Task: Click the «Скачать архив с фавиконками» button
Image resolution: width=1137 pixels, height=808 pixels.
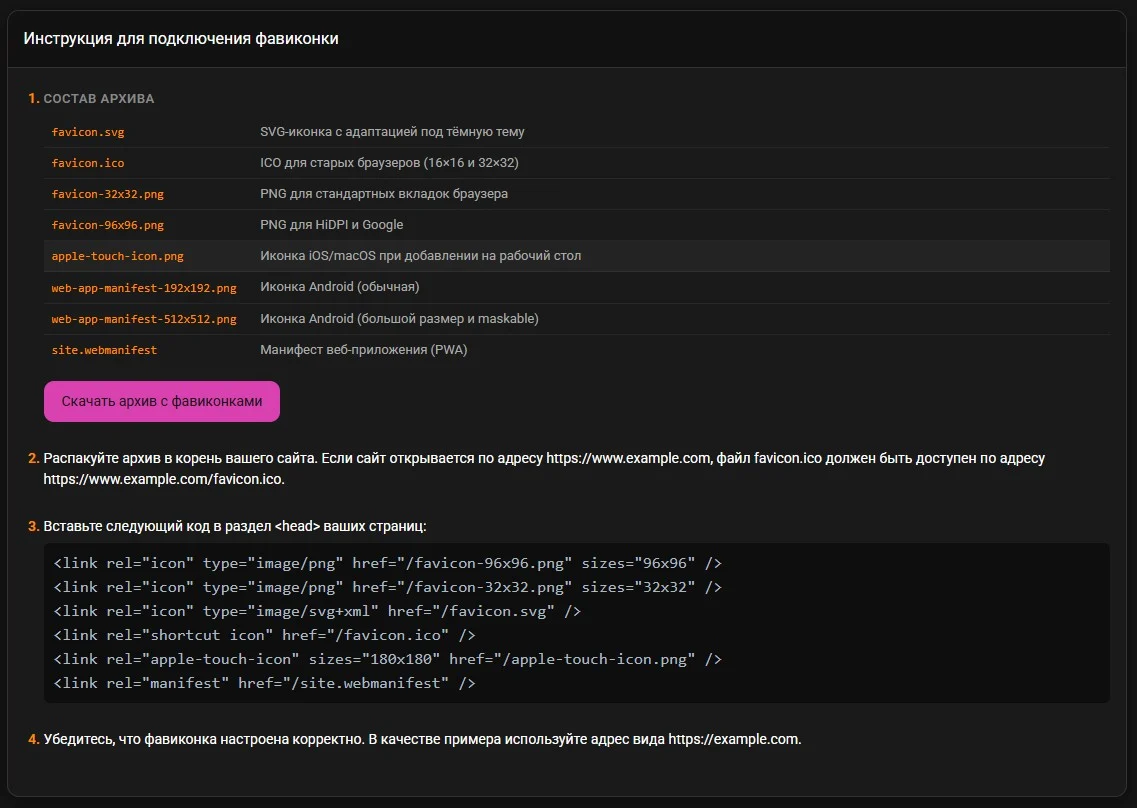Action: tap(161, 401)
